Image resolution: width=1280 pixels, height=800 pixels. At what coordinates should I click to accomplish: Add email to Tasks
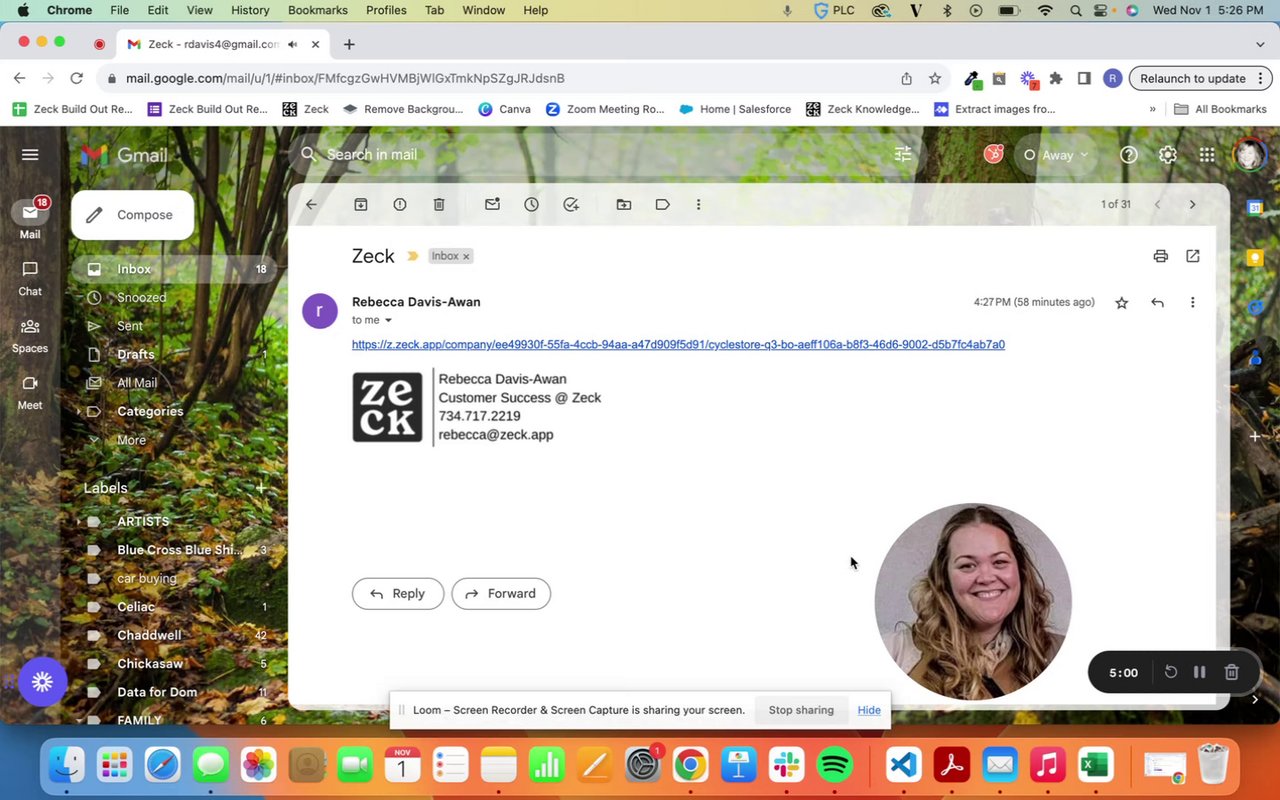(571, 204)
